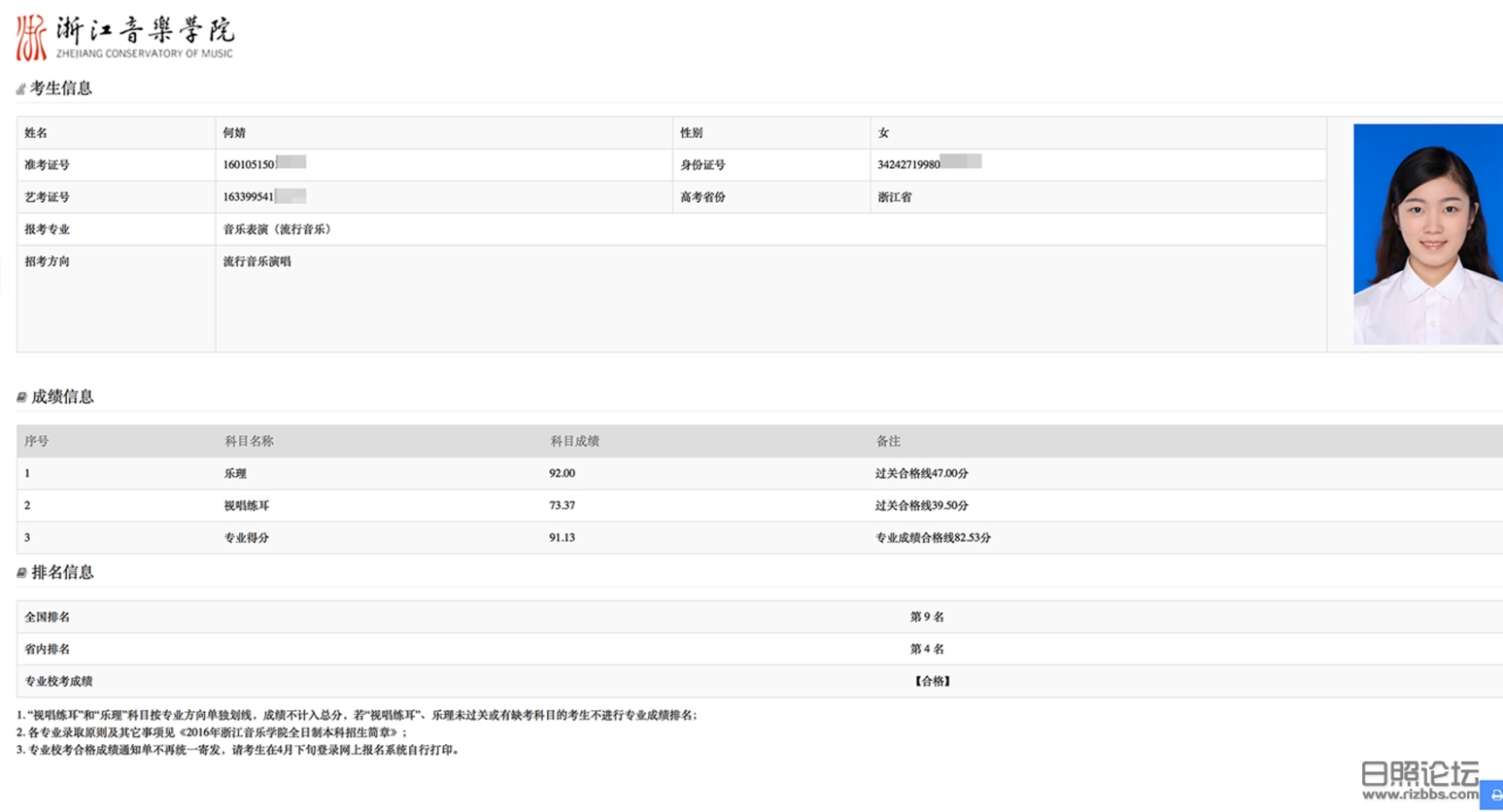1503x812 pixels.
Task: Select the 乐理 subject row name
Action: click(235, 474)
